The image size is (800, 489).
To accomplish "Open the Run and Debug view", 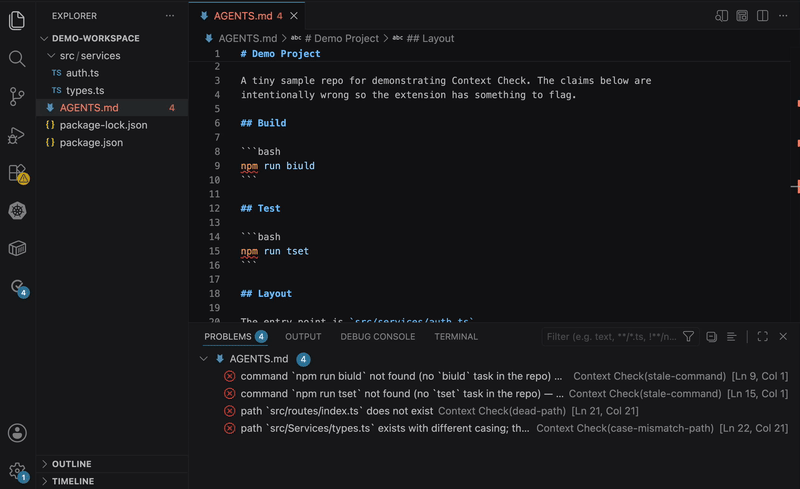I will (x=17, y=135).
